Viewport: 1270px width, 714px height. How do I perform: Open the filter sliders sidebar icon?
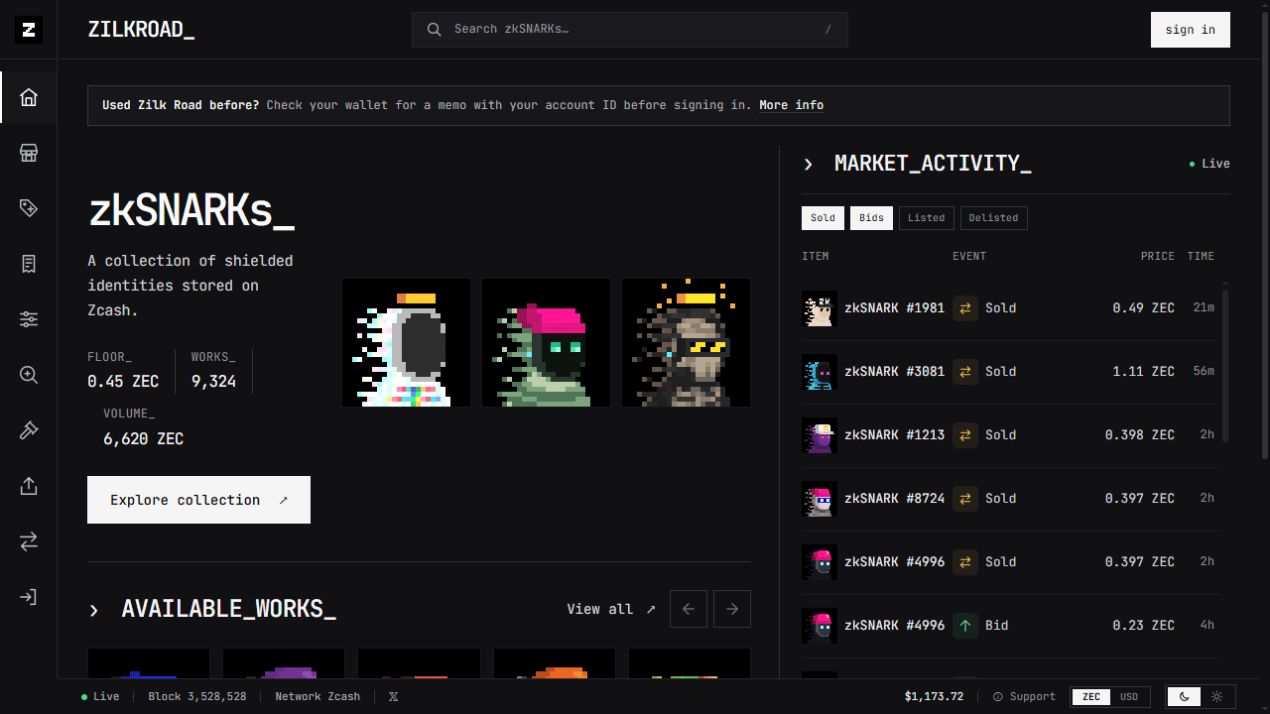28,319
